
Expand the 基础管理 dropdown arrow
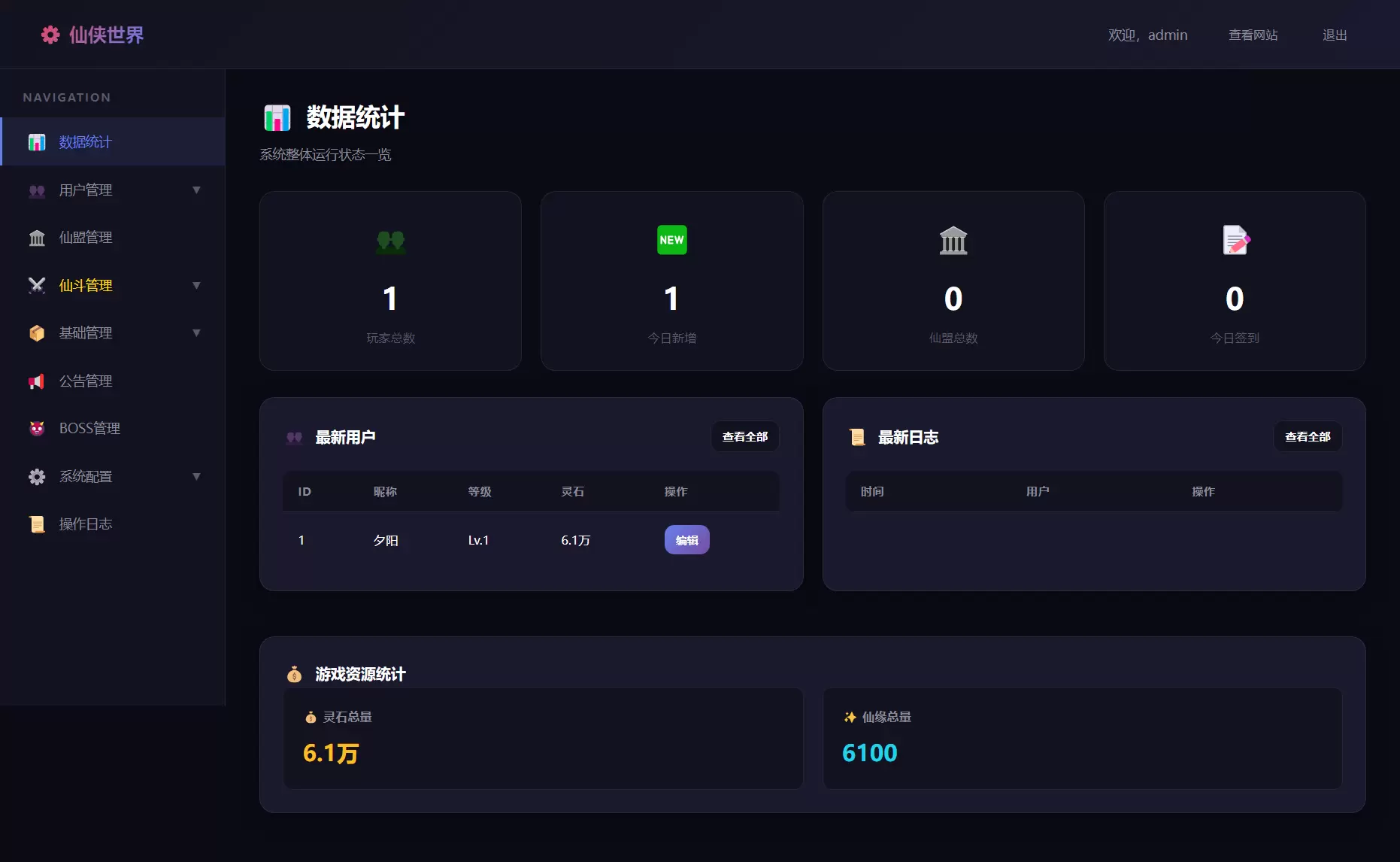click(196, 333)
